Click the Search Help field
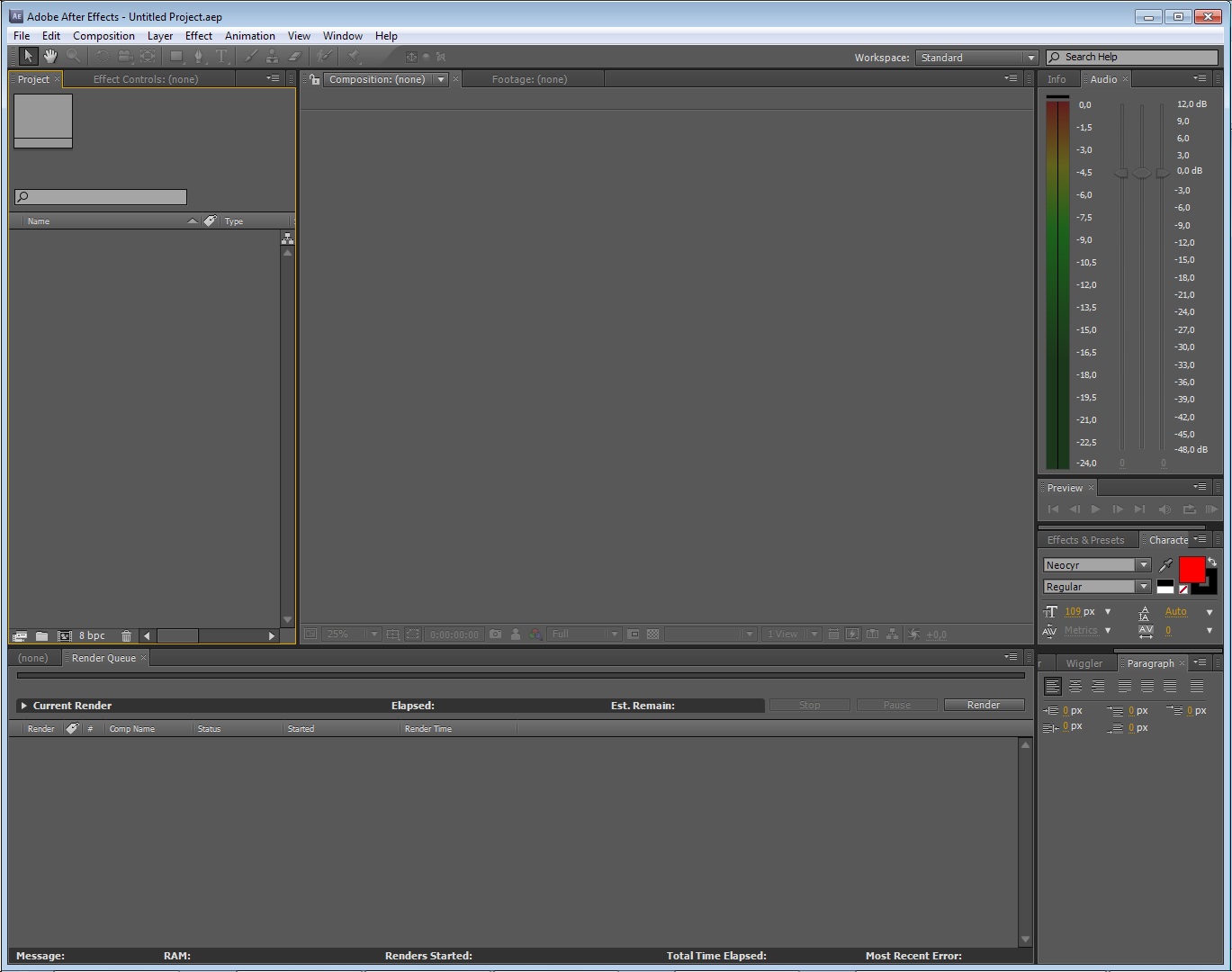Viewport: 1232px width, 972px height. pyautogui.click(x=1132, y=58)
